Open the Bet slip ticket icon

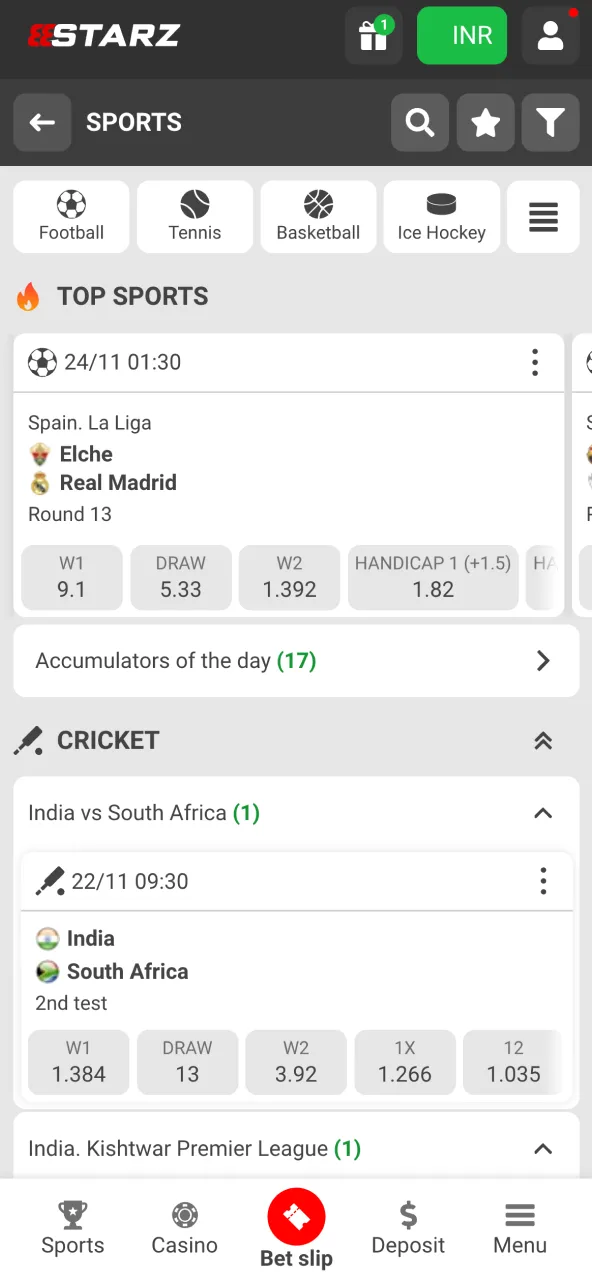[x=296, y=1218]
